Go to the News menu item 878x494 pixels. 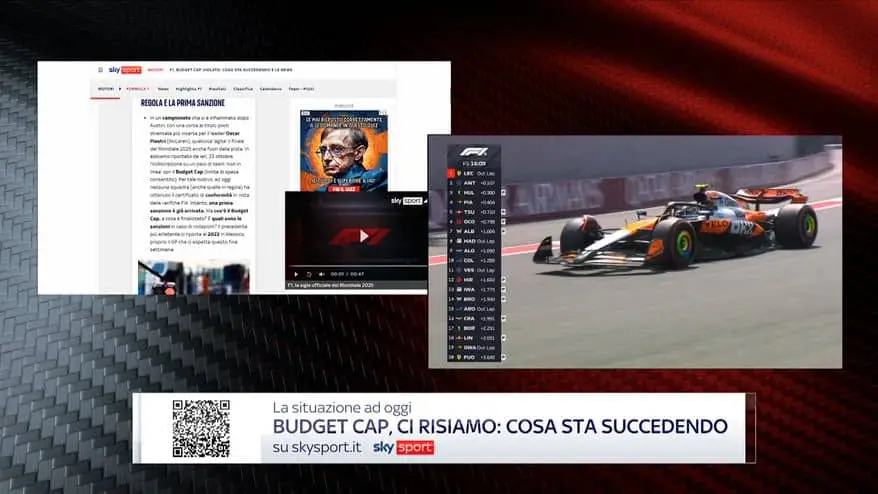162,89
